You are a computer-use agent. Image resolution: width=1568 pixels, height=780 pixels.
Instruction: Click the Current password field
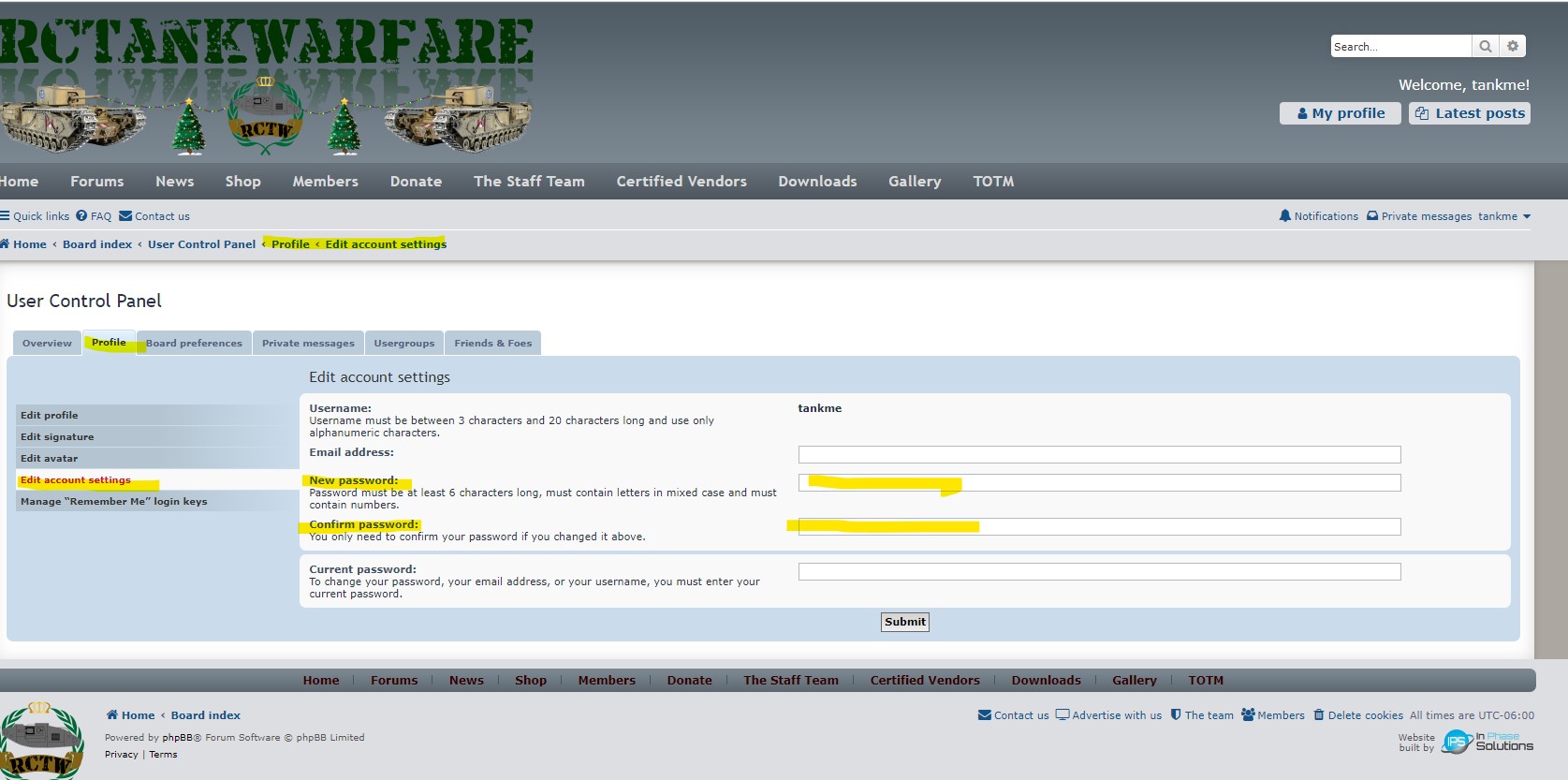pyautogui.click(x=1099, y=572)
